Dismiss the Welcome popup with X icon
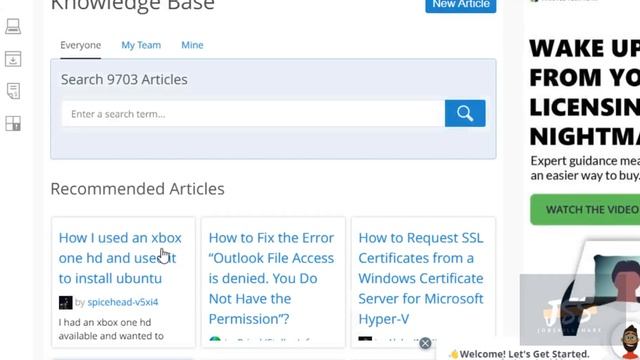Screen dimensions: 640x360 (425, 343)
